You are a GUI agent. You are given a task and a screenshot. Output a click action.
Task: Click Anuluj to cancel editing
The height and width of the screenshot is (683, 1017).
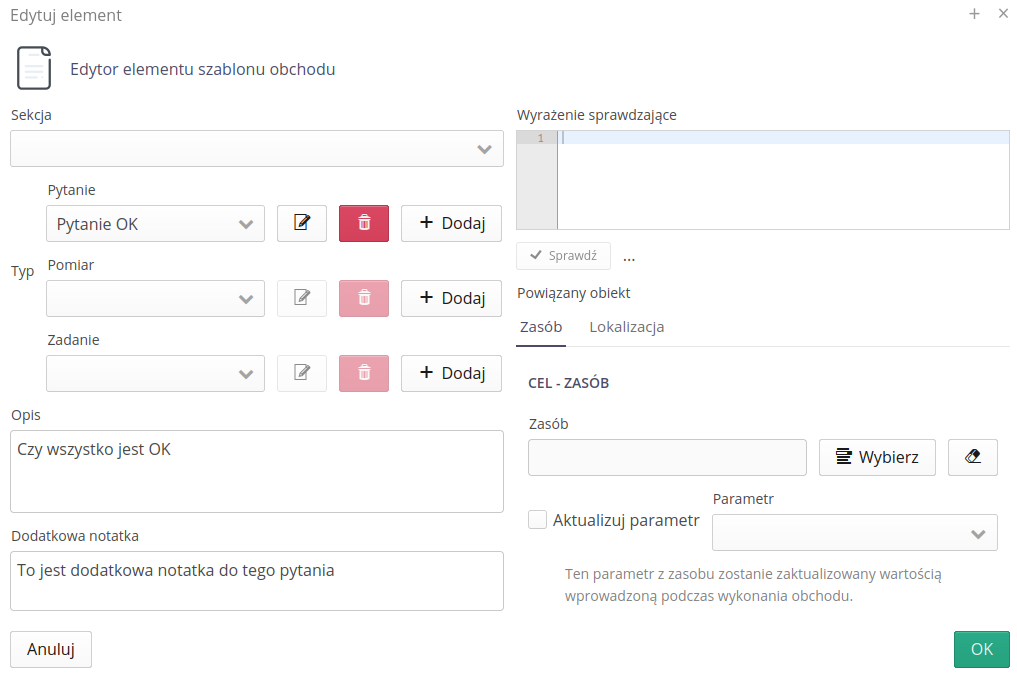(51, 649)
